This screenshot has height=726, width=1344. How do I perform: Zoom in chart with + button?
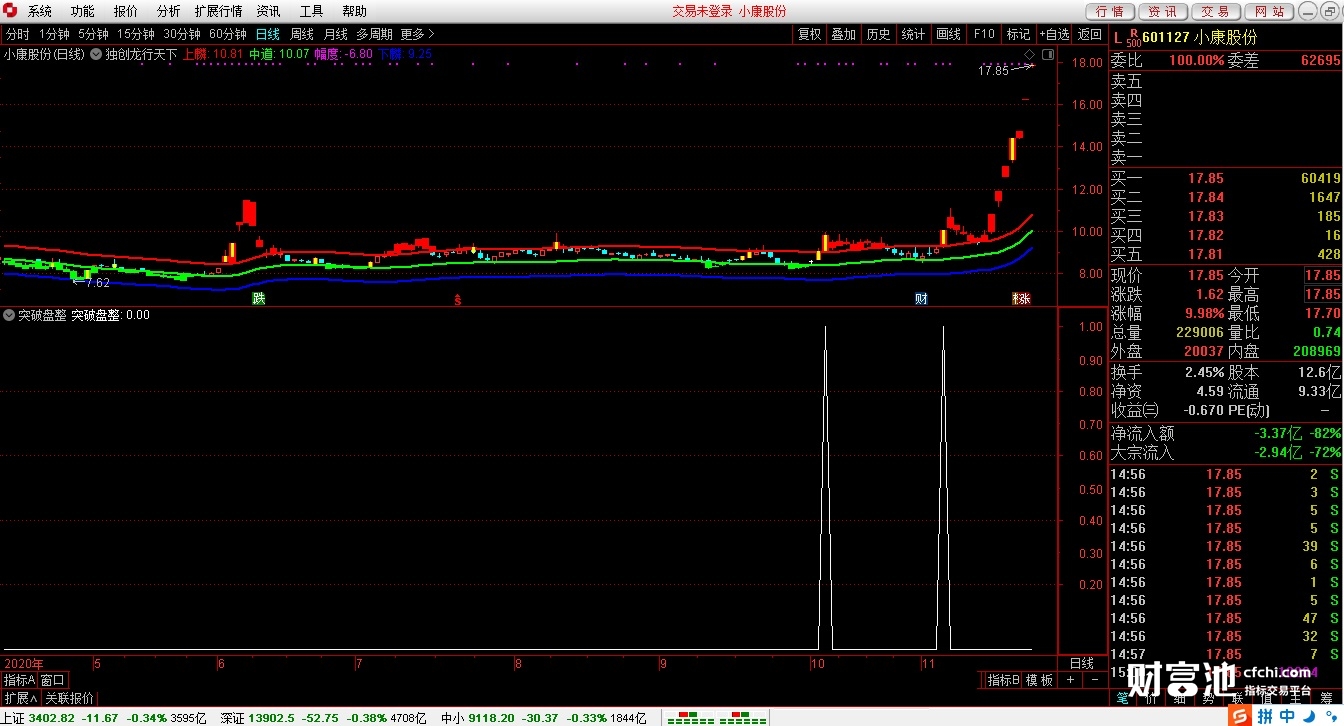(1070, 680)
